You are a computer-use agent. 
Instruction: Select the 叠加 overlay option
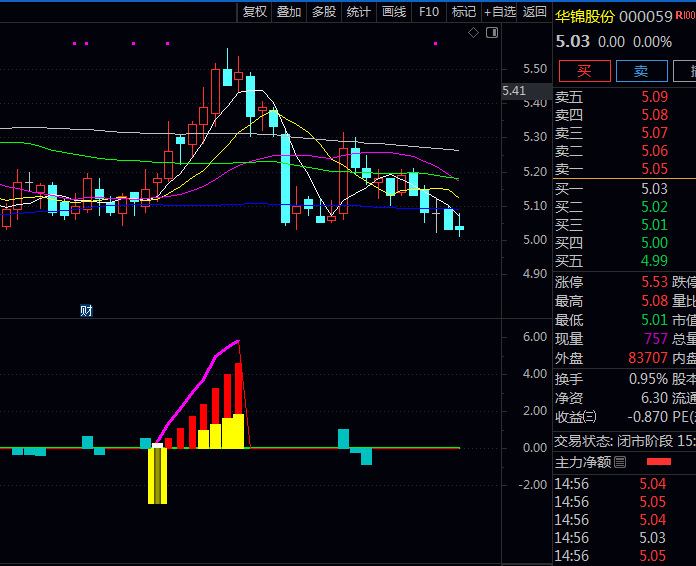click(289, 12)
